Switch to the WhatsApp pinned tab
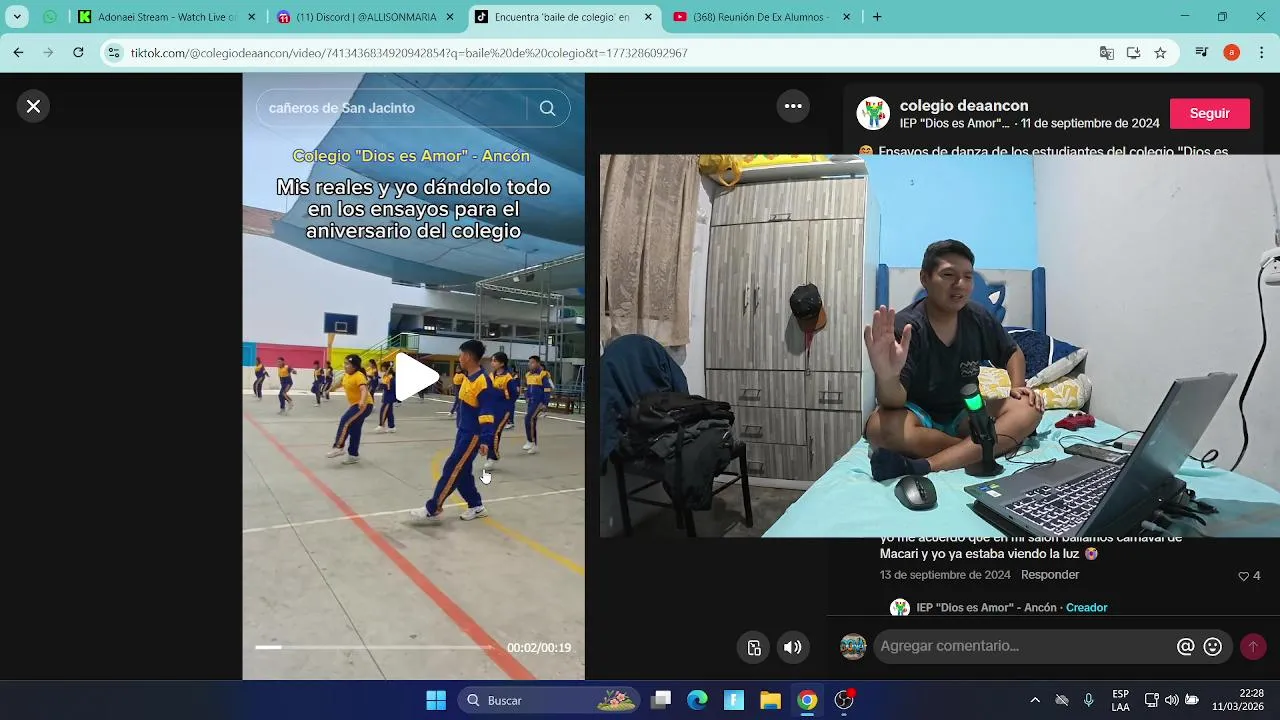The width and height of the screenshot is (1280, 720). (x=50, y=17)
